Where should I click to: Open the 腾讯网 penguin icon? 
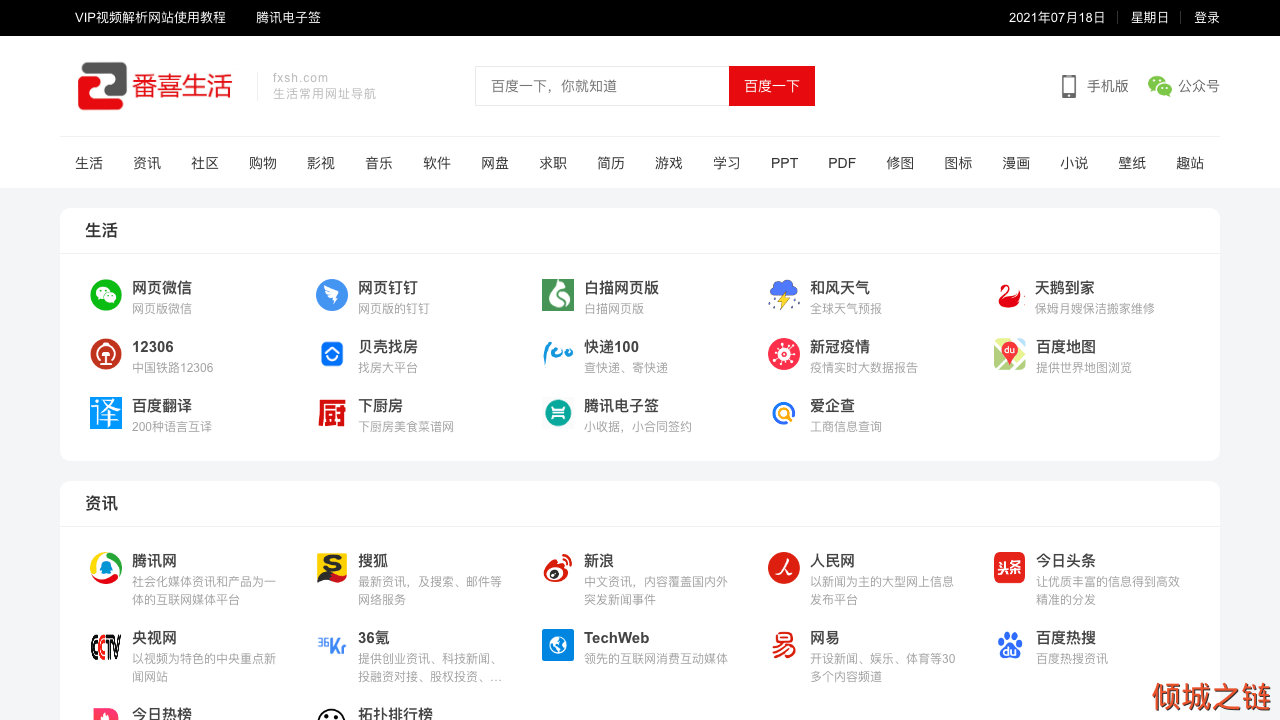tap(106, 568)
